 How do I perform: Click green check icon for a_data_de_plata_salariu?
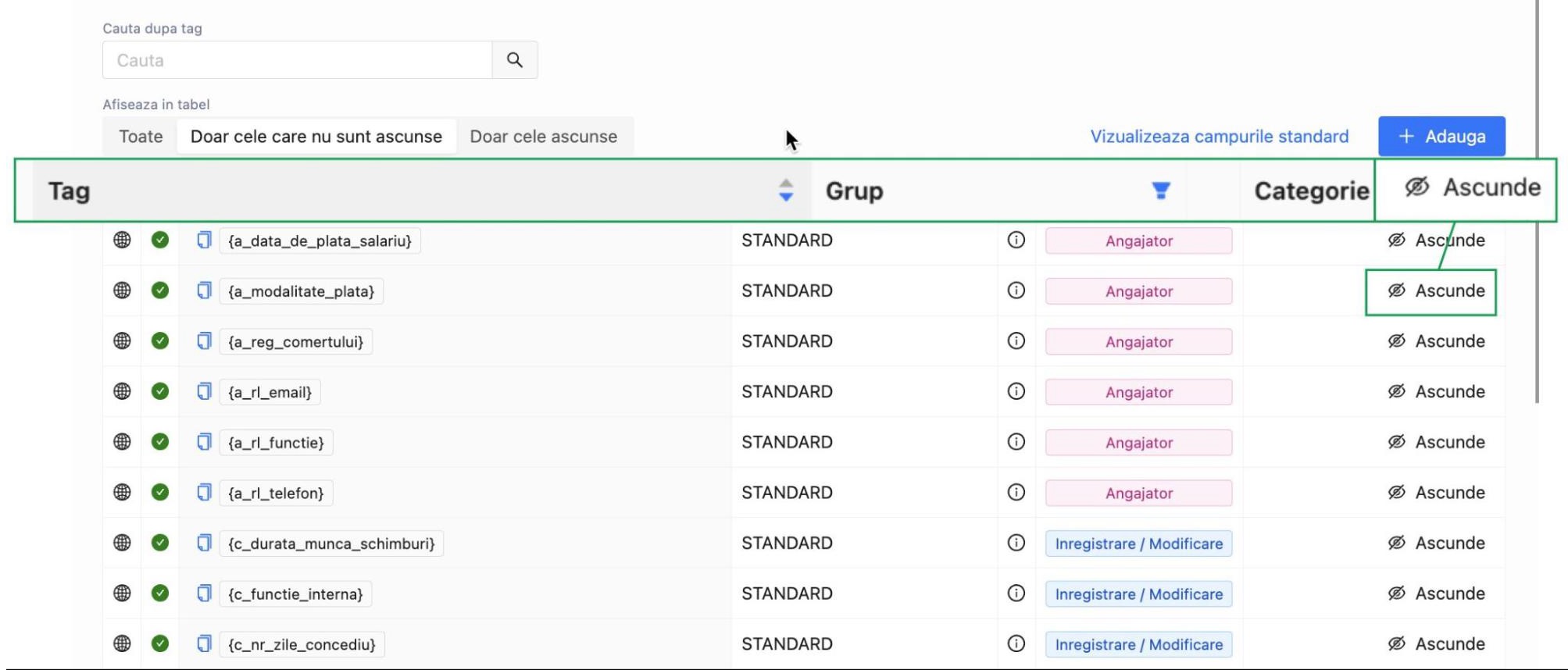point(160,240)
